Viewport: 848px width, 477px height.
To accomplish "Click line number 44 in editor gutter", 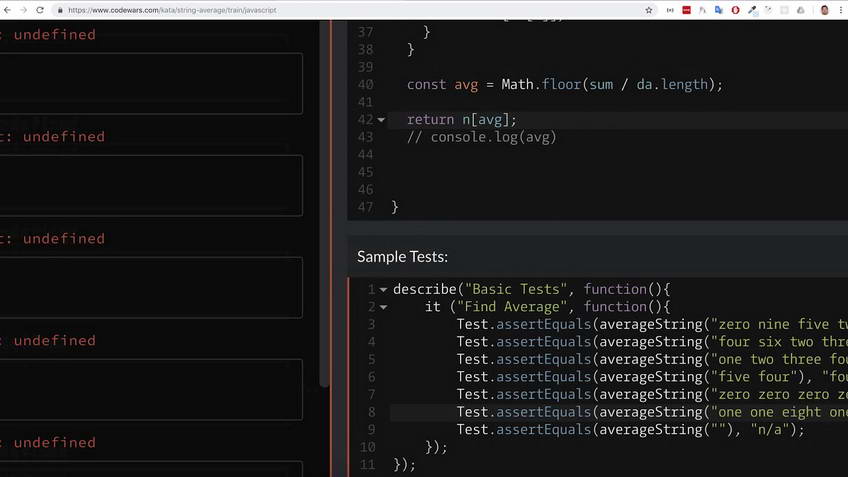I will (365, 155).
